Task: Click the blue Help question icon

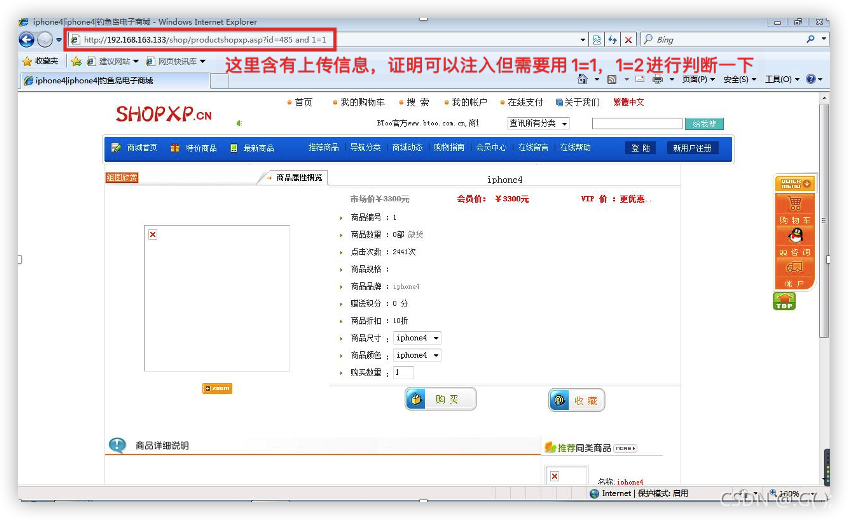Action: coord(811,79)
